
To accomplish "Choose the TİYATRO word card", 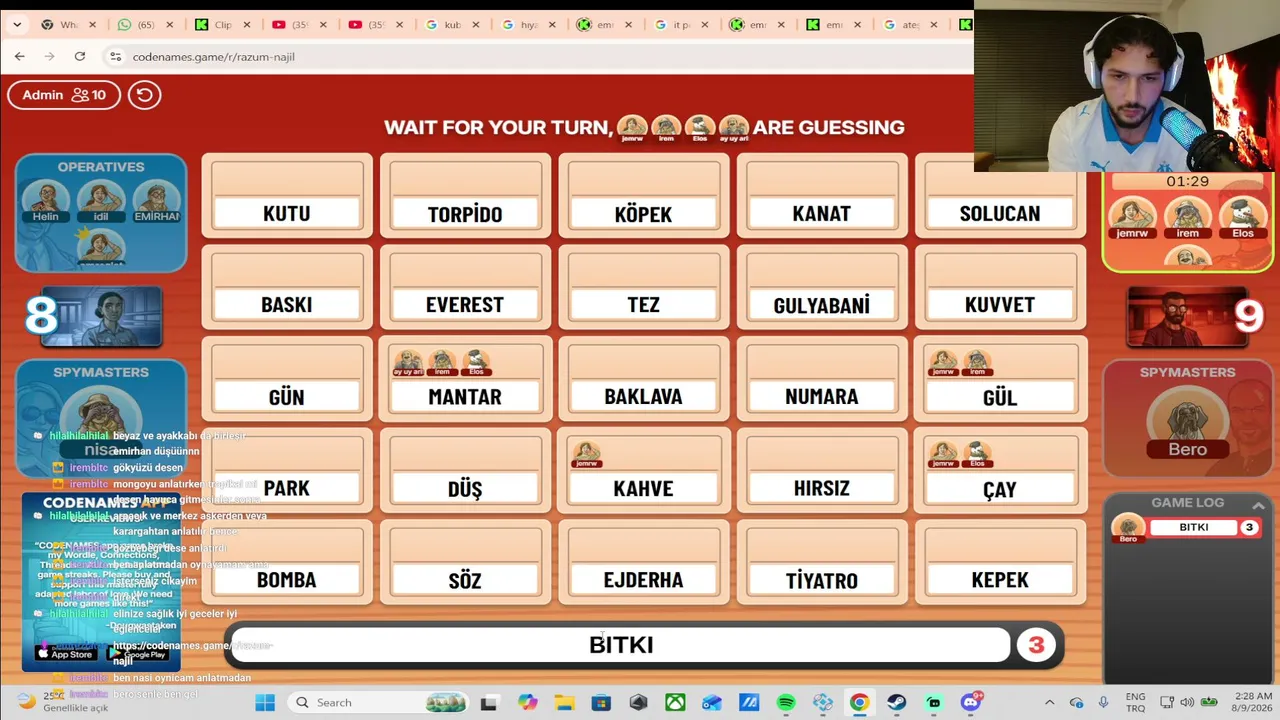I will 822,563.
